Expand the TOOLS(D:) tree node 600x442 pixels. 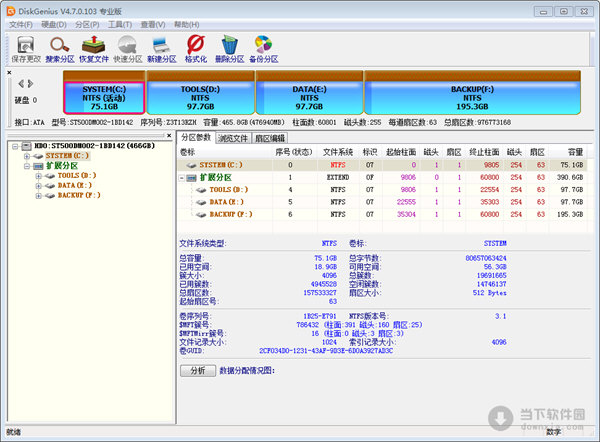click(x=38, y=176)
